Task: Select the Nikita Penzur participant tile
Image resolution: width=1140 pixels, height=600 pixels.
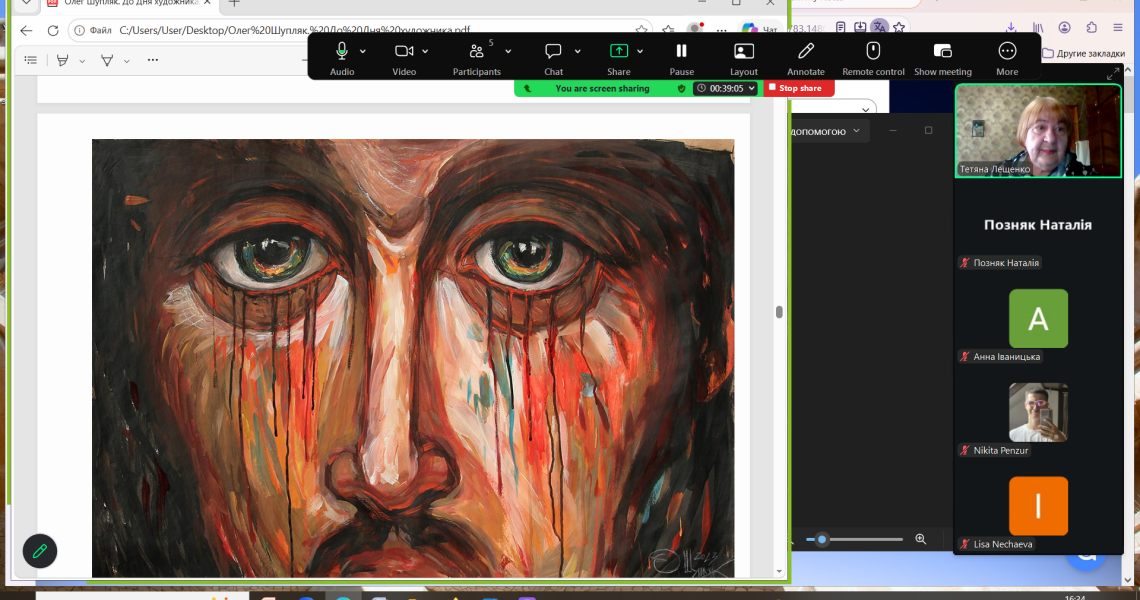Action: click(1038, 413)
